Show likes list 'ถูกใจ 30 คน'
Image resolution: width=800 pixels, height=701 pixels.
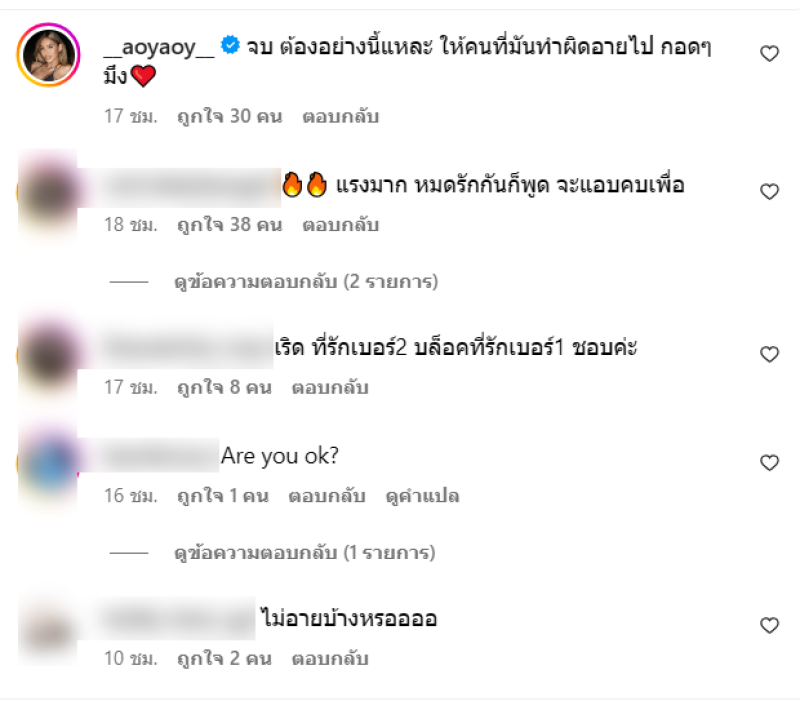coord(230,116)
